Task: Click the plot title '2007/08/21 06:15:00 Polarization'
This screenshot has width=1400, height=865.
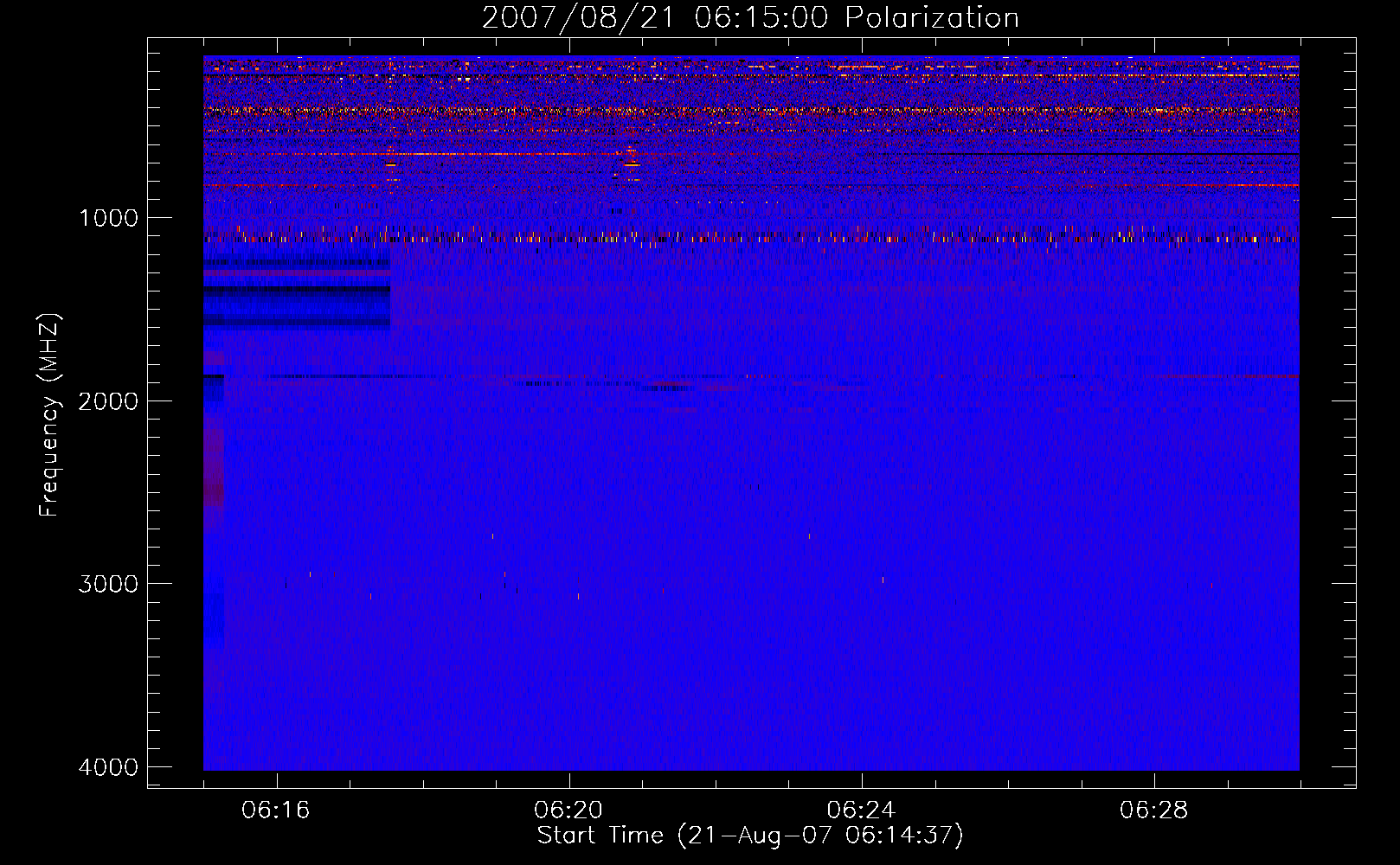Action: (x=750, y=18)
